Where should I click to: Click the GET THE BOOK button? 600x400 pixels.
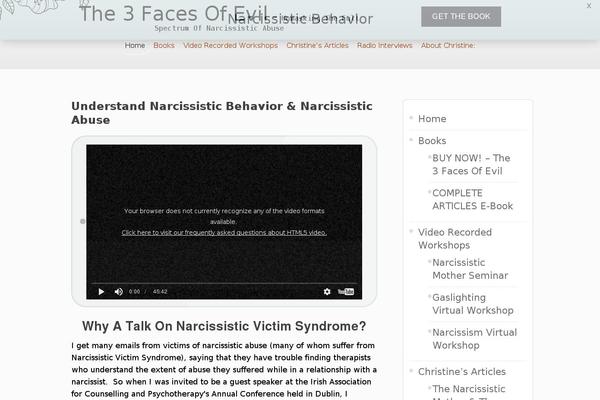tap(461, 16)
